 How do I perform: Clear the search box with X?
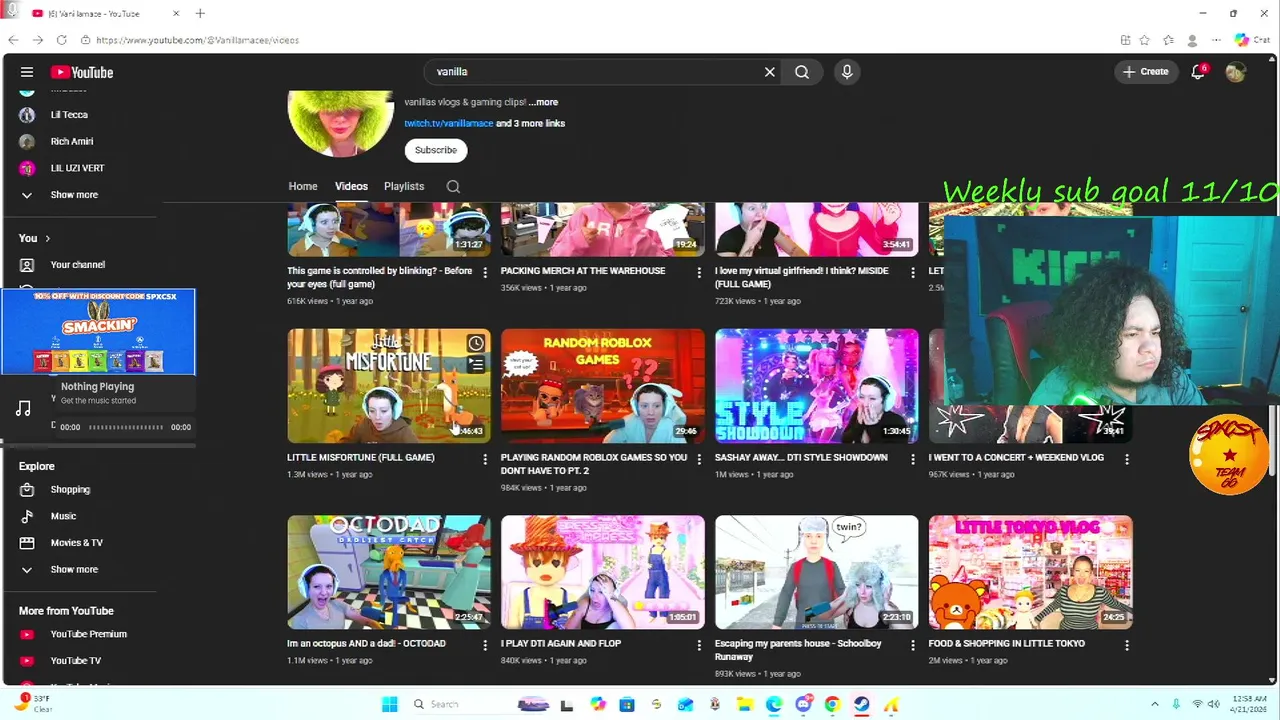coord(770,72)
